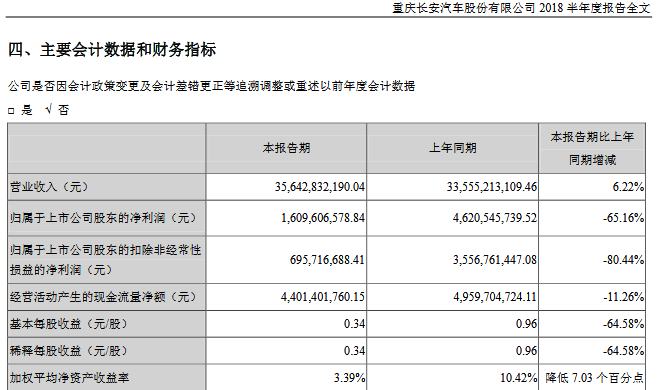The width and height of the screenshot is (658, 390).
Task: Click the row label 营业收入（元）
Action: pos(50,187)
